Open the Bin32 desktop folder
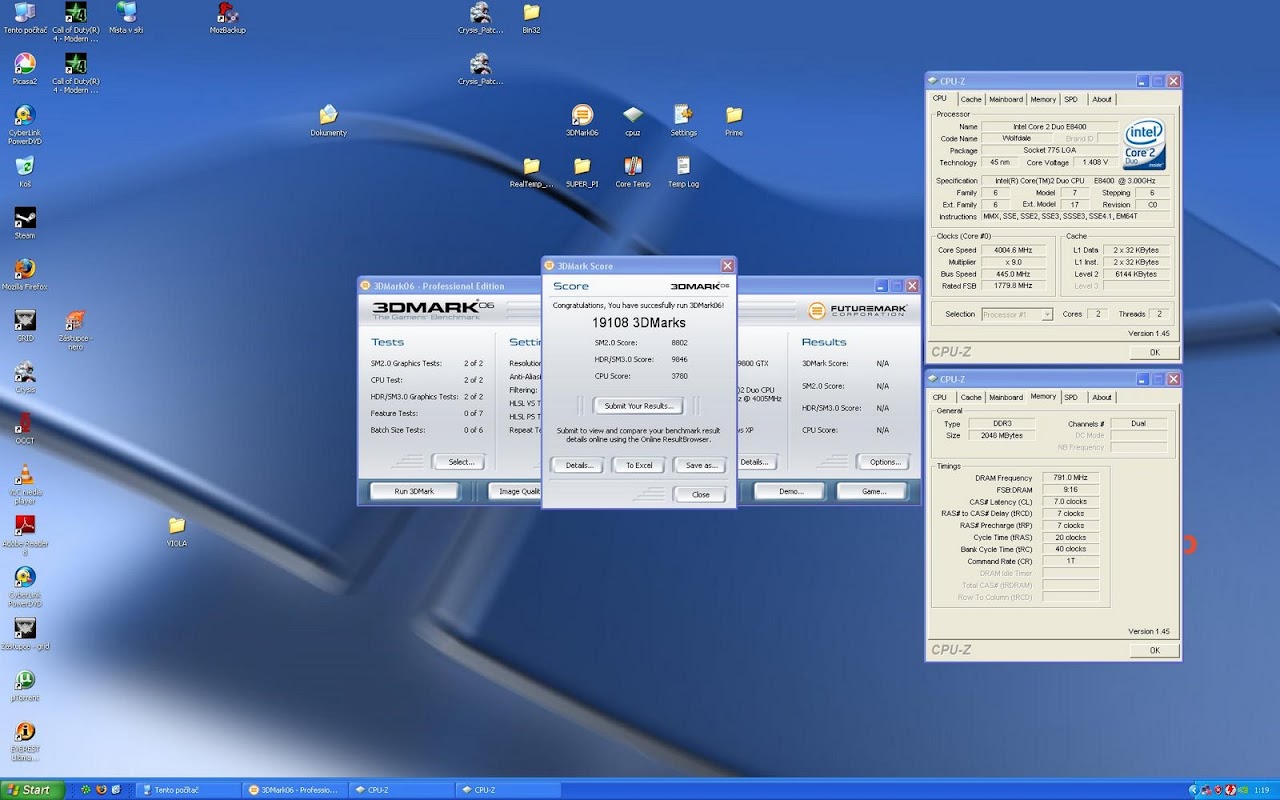The image size is (1280, 800). (531, 17)
